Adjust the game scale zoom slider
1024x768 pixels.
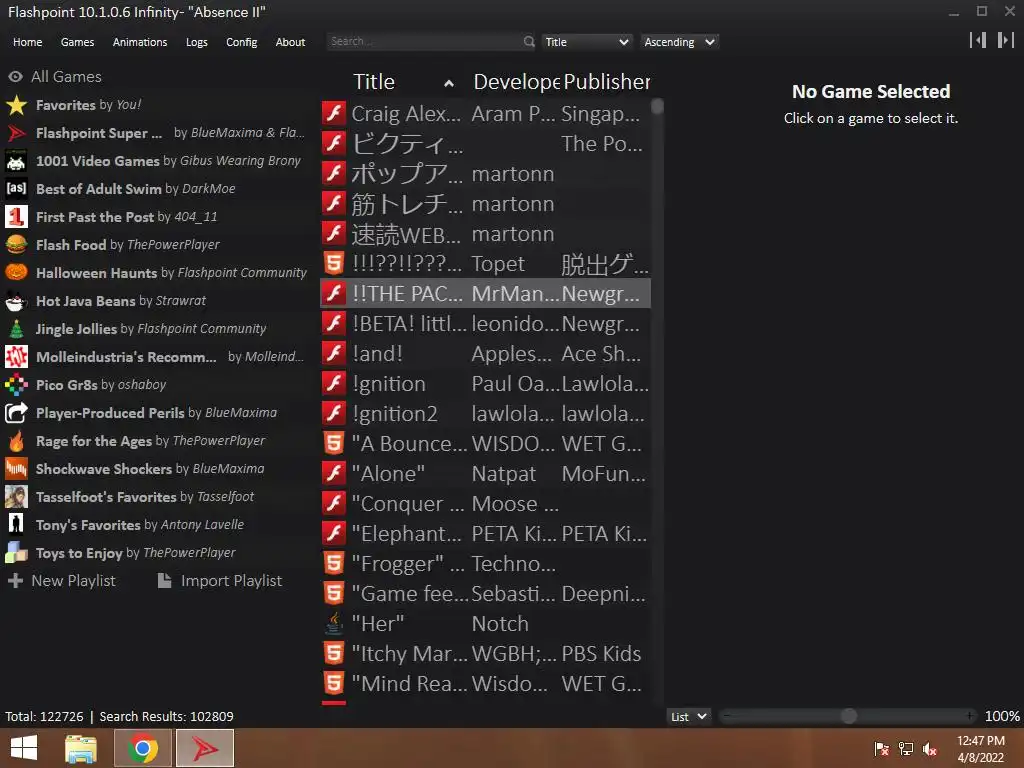pyautogui.click(x=848, y=716)
